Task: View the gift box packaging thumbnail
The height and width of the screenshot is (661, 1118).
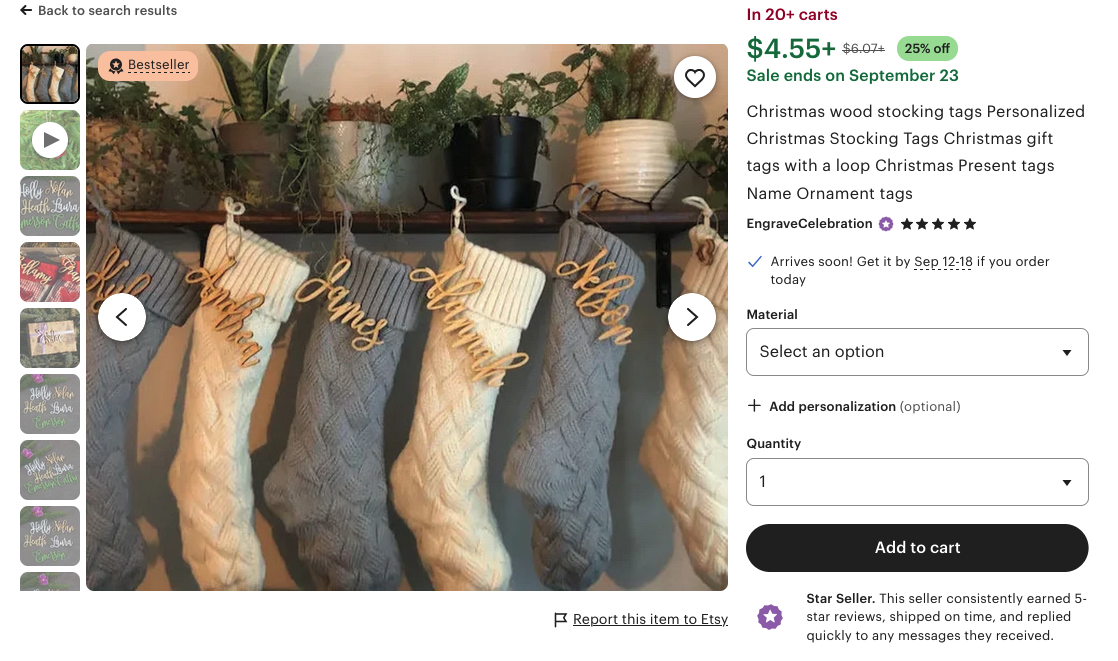Action: (50, 338)
